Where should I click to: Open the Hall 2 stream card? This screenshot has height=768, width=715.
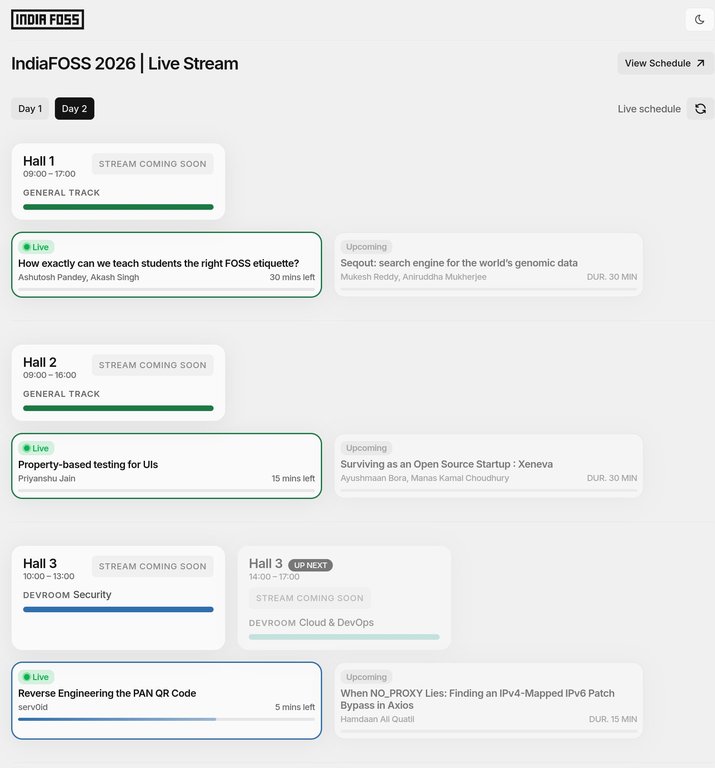coord(118,383)
